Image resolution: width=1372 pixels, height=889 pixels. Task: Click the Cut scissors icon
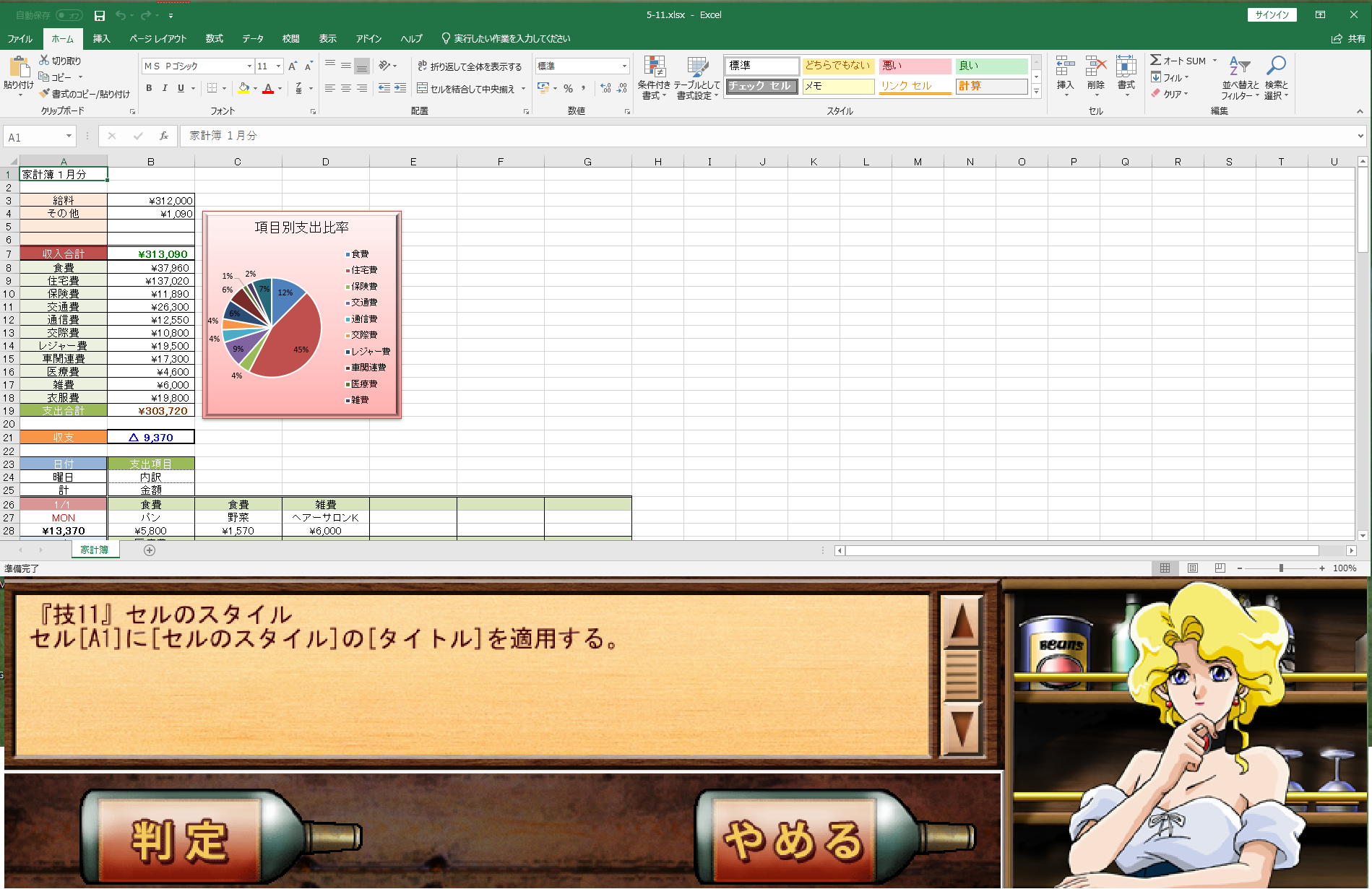pyautogui.click(x=45, y=61)
